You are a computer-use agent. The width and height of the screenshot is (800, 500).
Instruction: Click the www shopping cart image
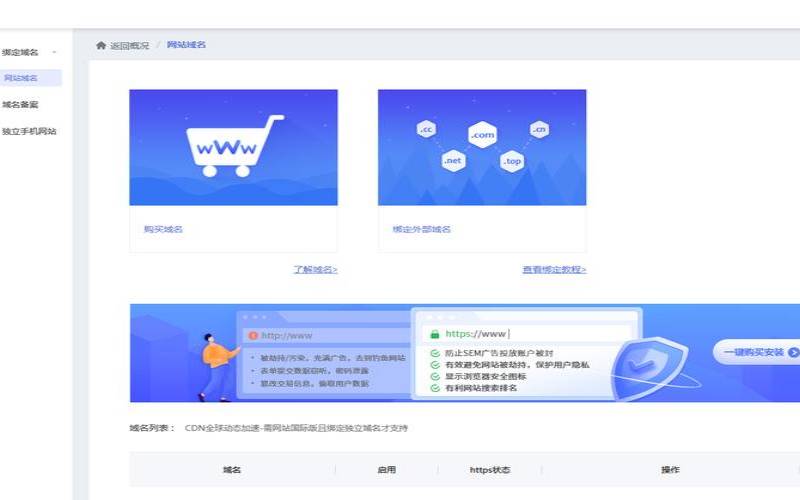234,147
